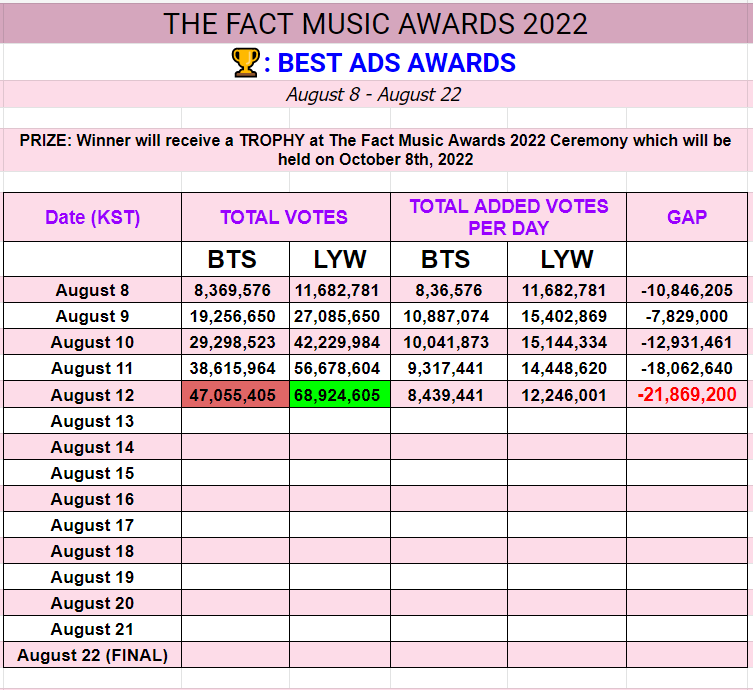Select the 'August 14' row label

pos(93,447)
